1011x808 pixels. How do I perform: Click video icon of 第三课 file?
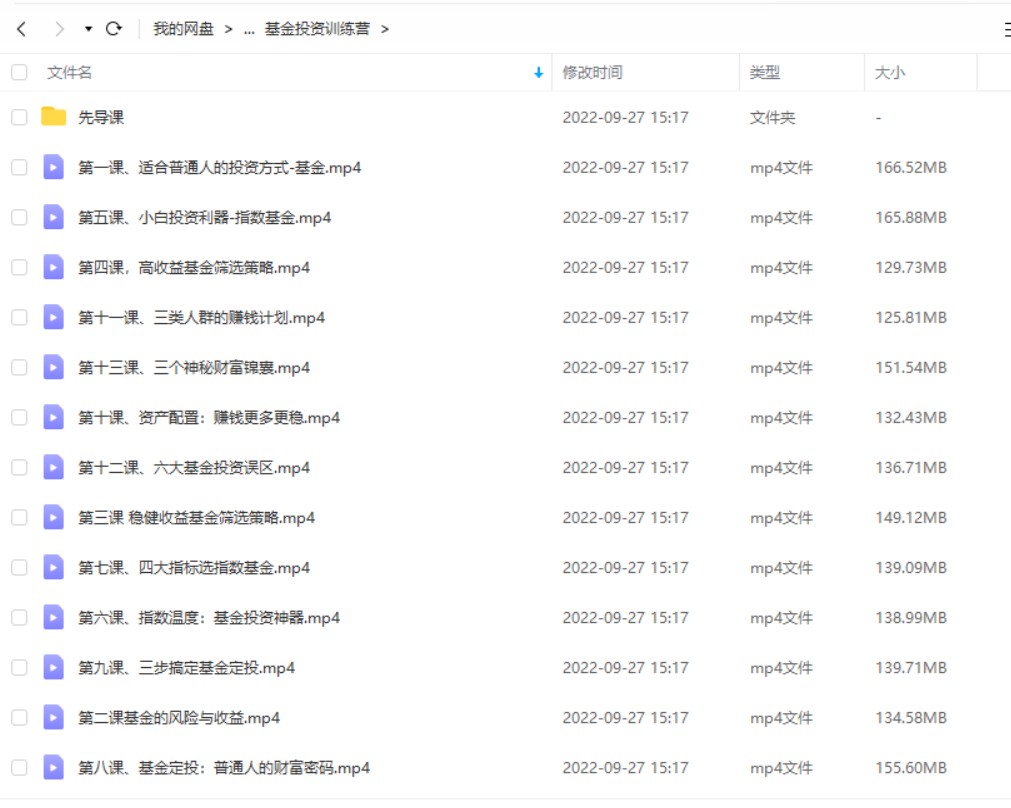click(54, 517)
